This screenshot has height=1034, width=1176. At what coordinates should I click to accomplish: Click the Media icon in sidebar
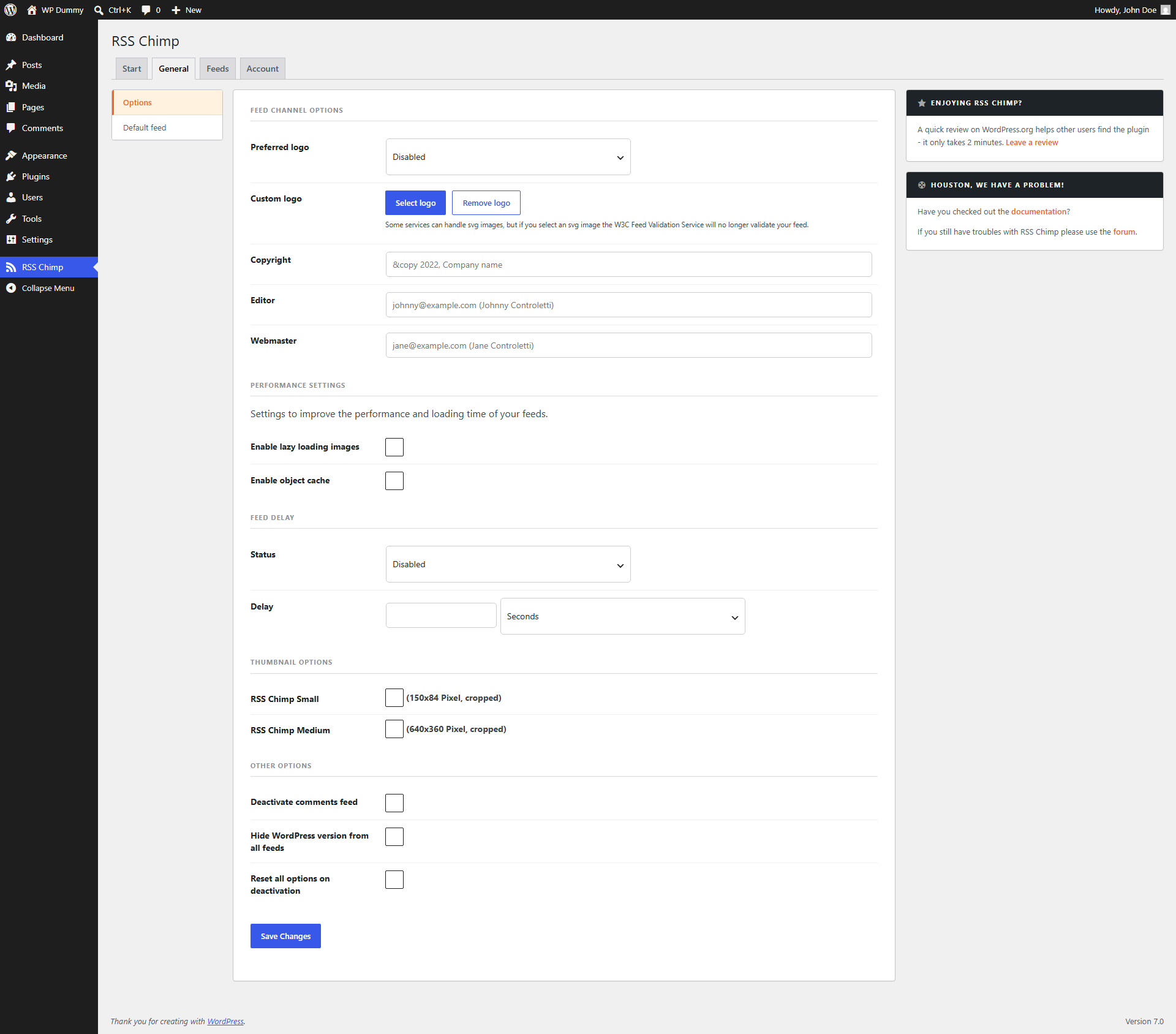click(11, 86)
